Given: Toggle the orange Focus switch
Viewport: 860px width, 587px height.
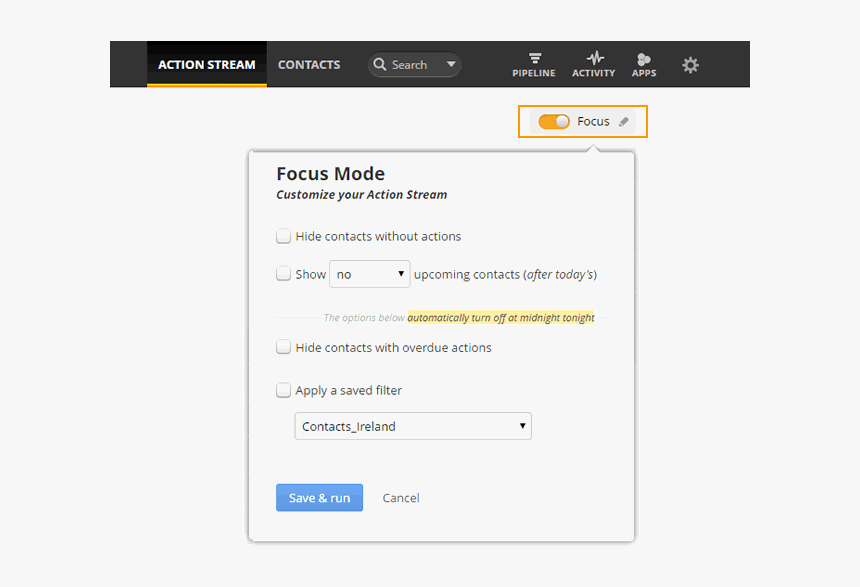Looking at the screenshot, I should coord(554,121).
